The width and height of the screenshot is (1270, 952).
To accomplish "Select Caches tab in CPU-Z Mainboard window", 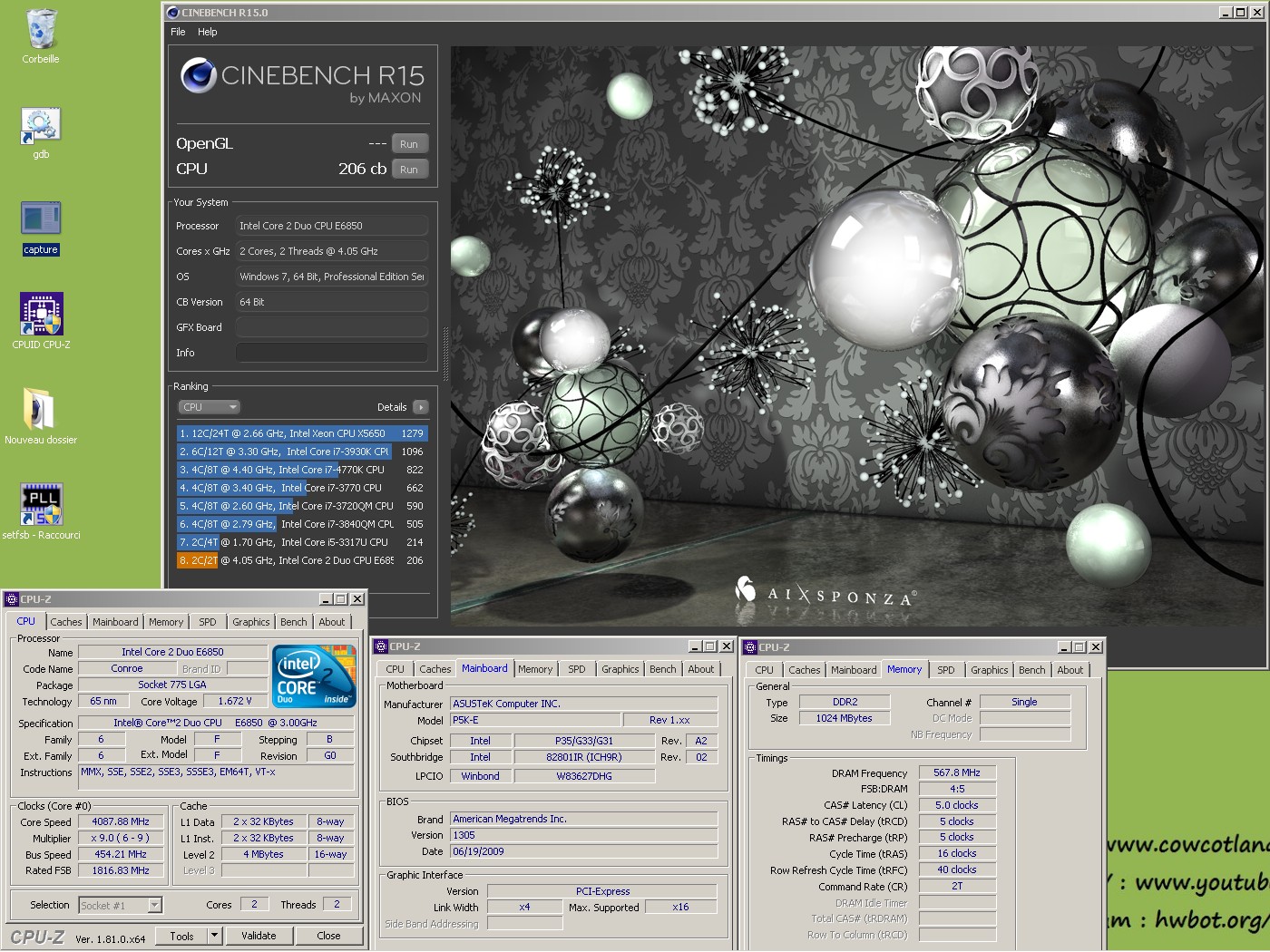I will pos(435,669).
